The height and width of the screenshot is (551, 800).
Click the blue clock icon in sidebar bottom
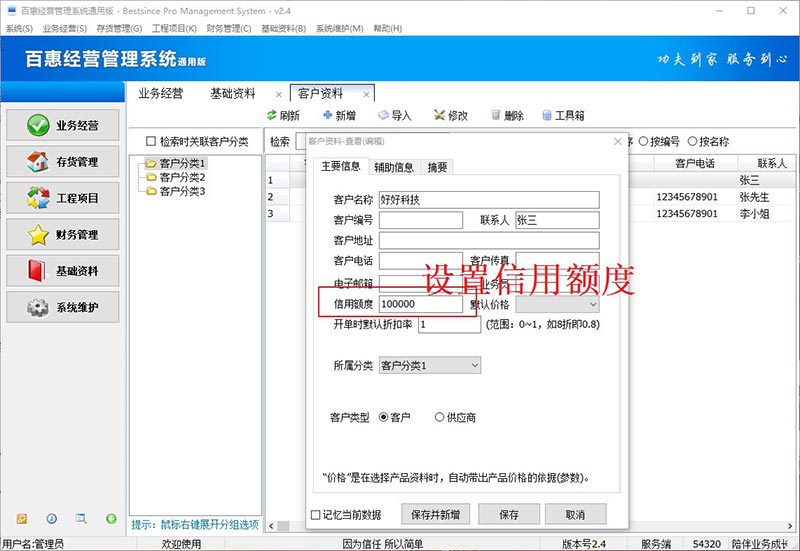click(52, 519)
